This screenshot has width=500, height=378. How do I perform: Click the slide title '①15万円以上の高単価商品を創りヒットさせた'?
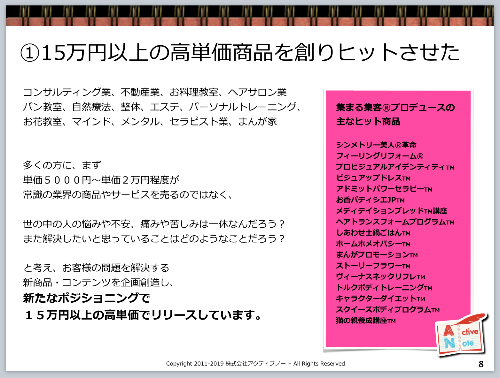pyautogui.click(x=240, y=52)
